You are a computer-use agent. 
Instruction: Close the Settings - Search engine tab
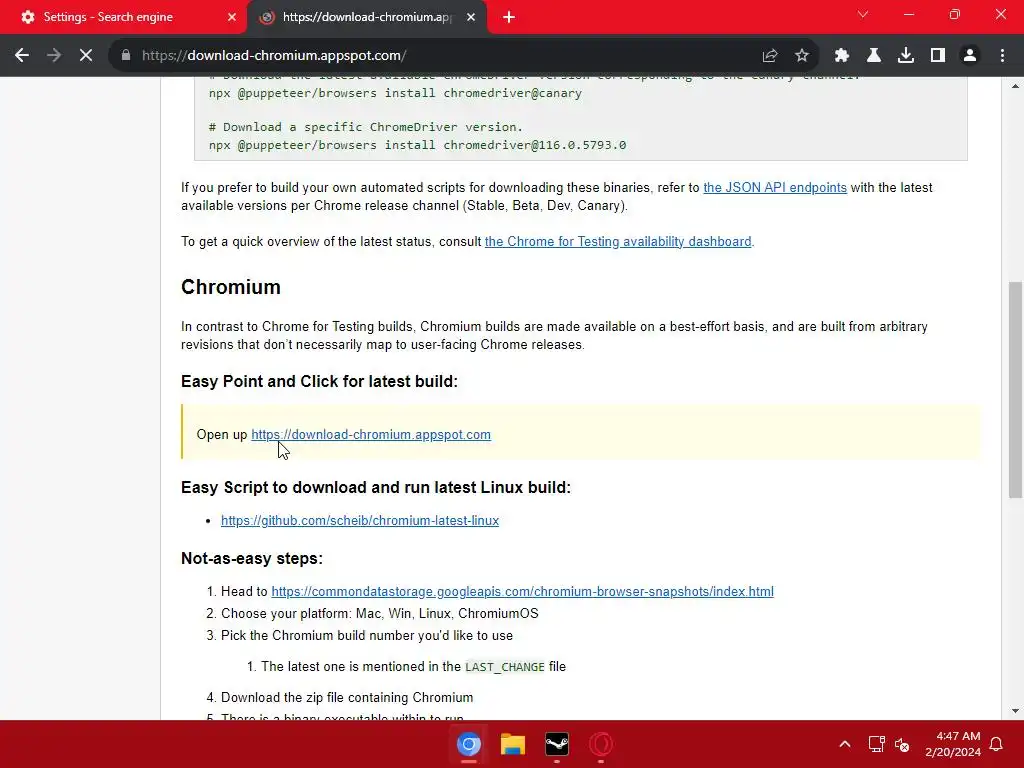click(x=231, y=17)
